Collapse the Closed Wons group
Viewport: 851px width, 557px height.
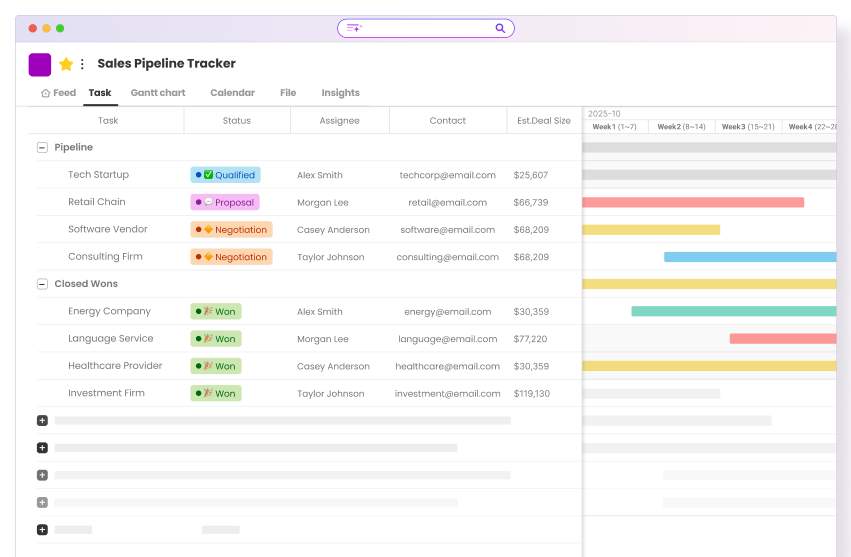click(42, 284)
